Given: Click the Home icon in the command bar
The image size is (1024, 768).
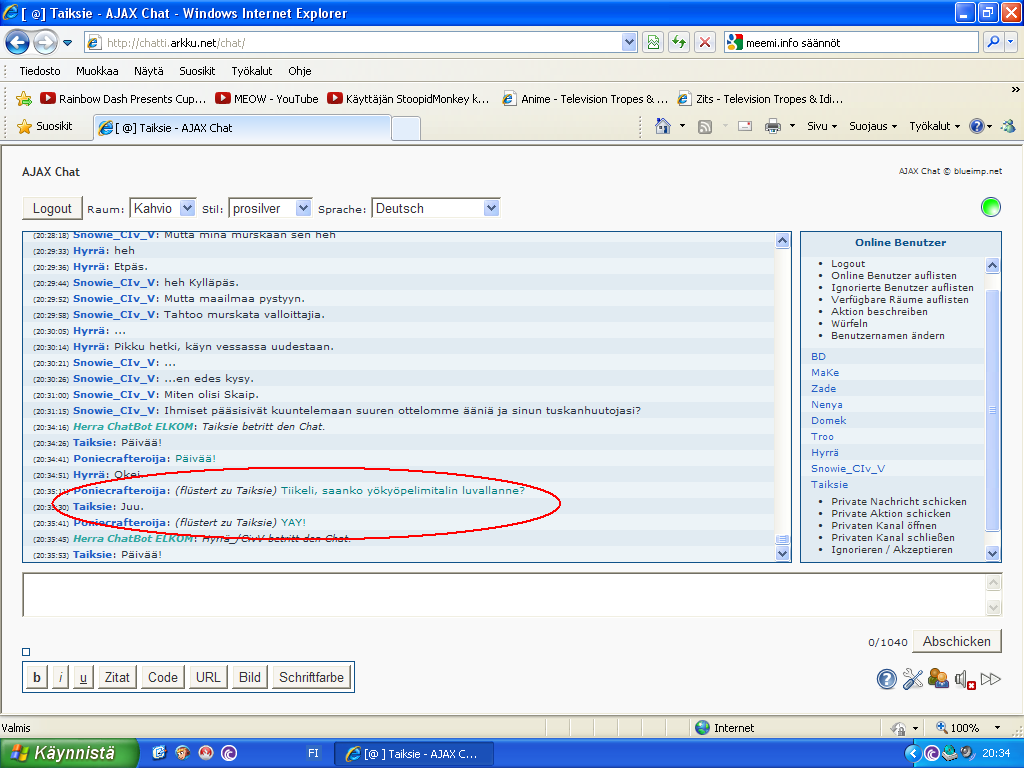Looking at the screenshot, I should [x=663, y=126].
